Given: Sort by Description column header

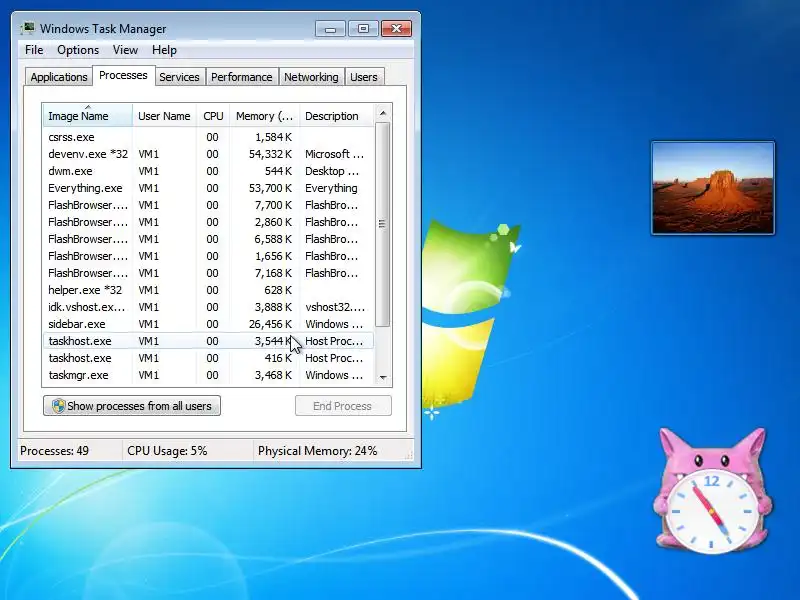Looking at the screenshot, I should point(336,116).
